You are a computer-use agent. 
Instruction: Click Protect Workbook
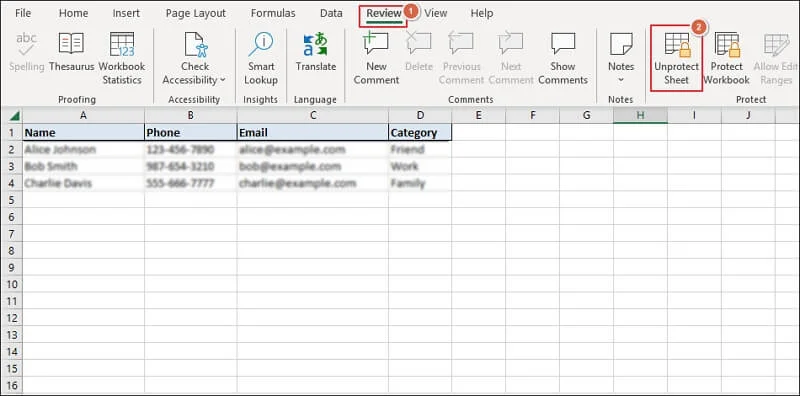tap(727, 59)
